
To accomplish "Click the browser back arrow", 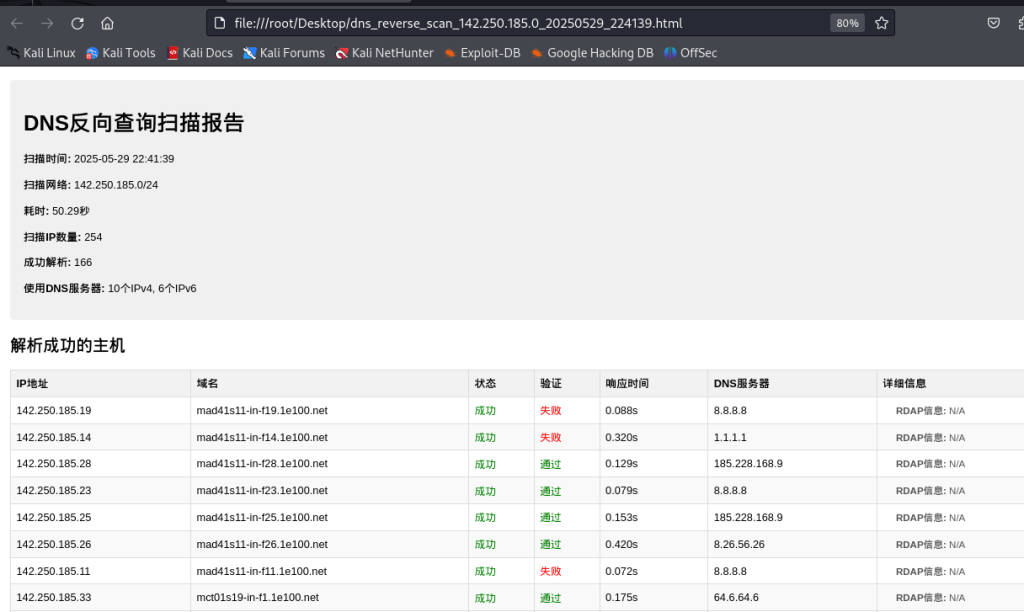I will click(x=16, y=23).
